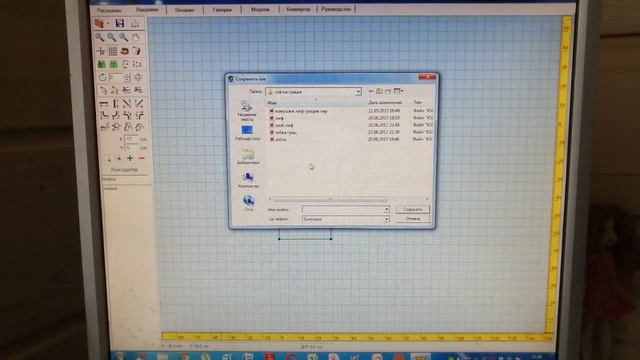
Task: Expand the Папка folder location dropdown
Action: click(x=358, y=92)
